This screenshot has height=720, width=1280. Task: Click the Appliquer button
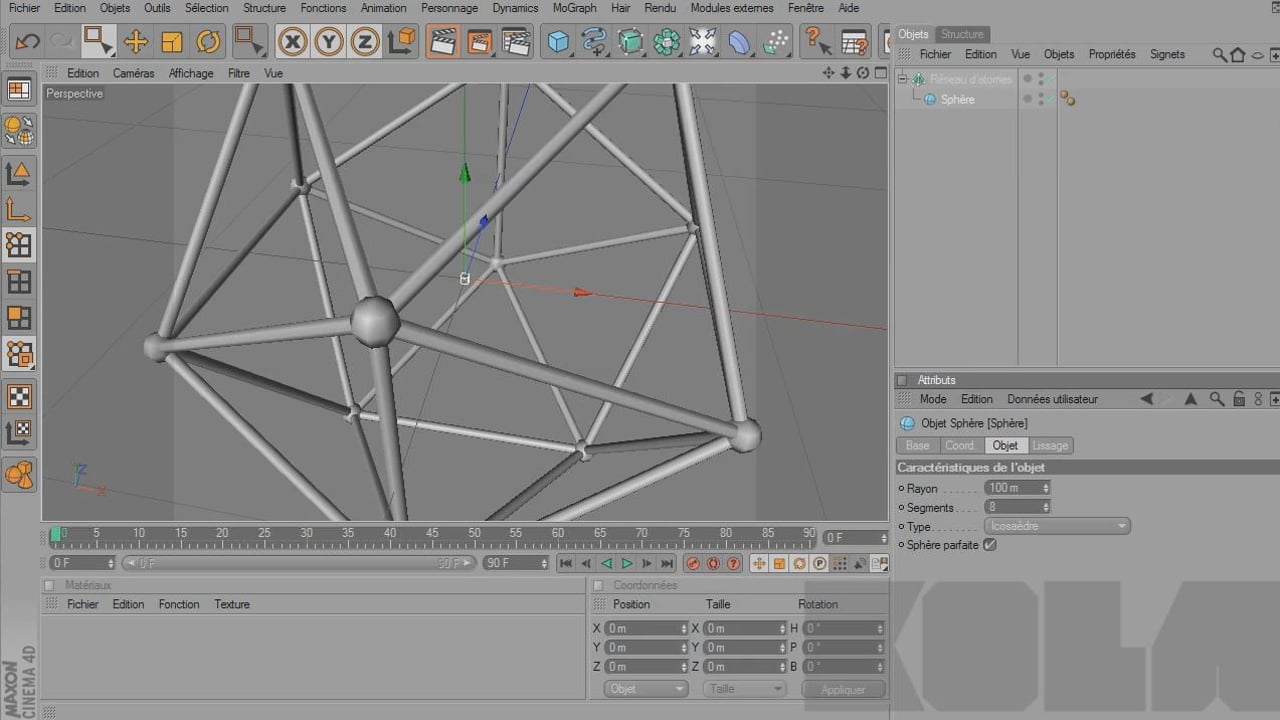843,689
